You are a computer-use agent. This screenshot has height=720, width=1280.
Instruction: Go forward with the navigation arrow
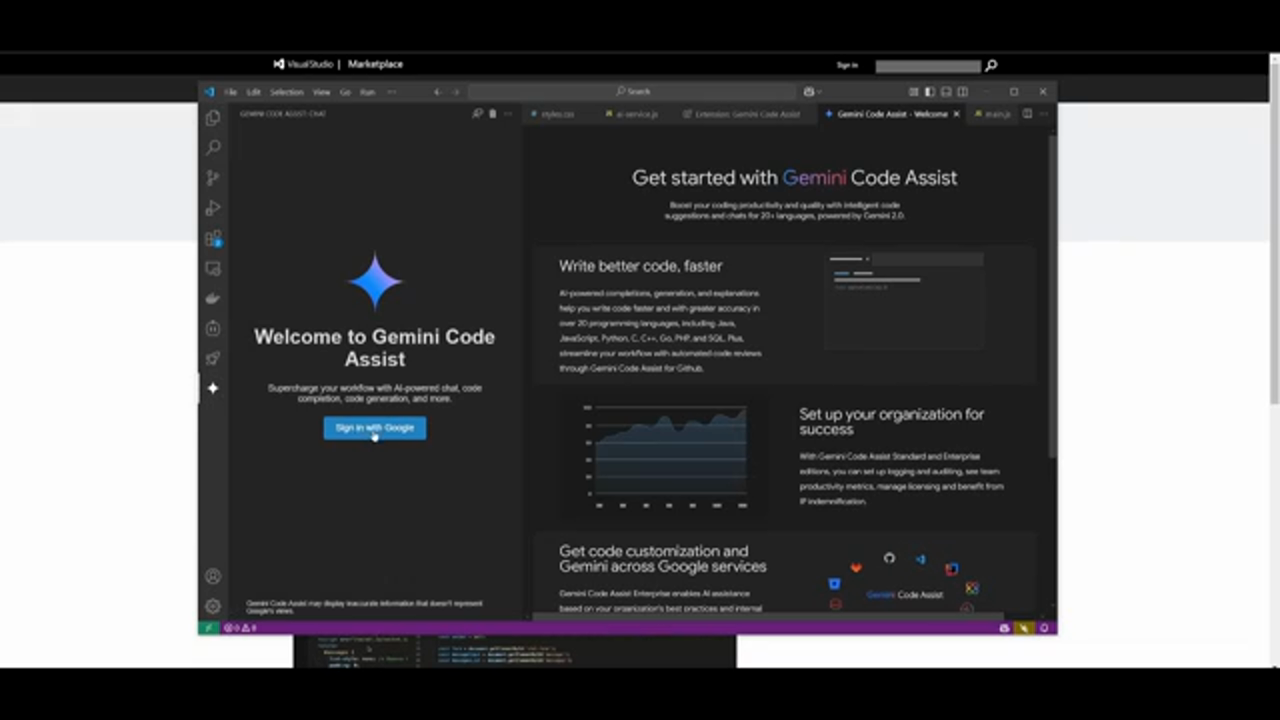pos(456,92)
